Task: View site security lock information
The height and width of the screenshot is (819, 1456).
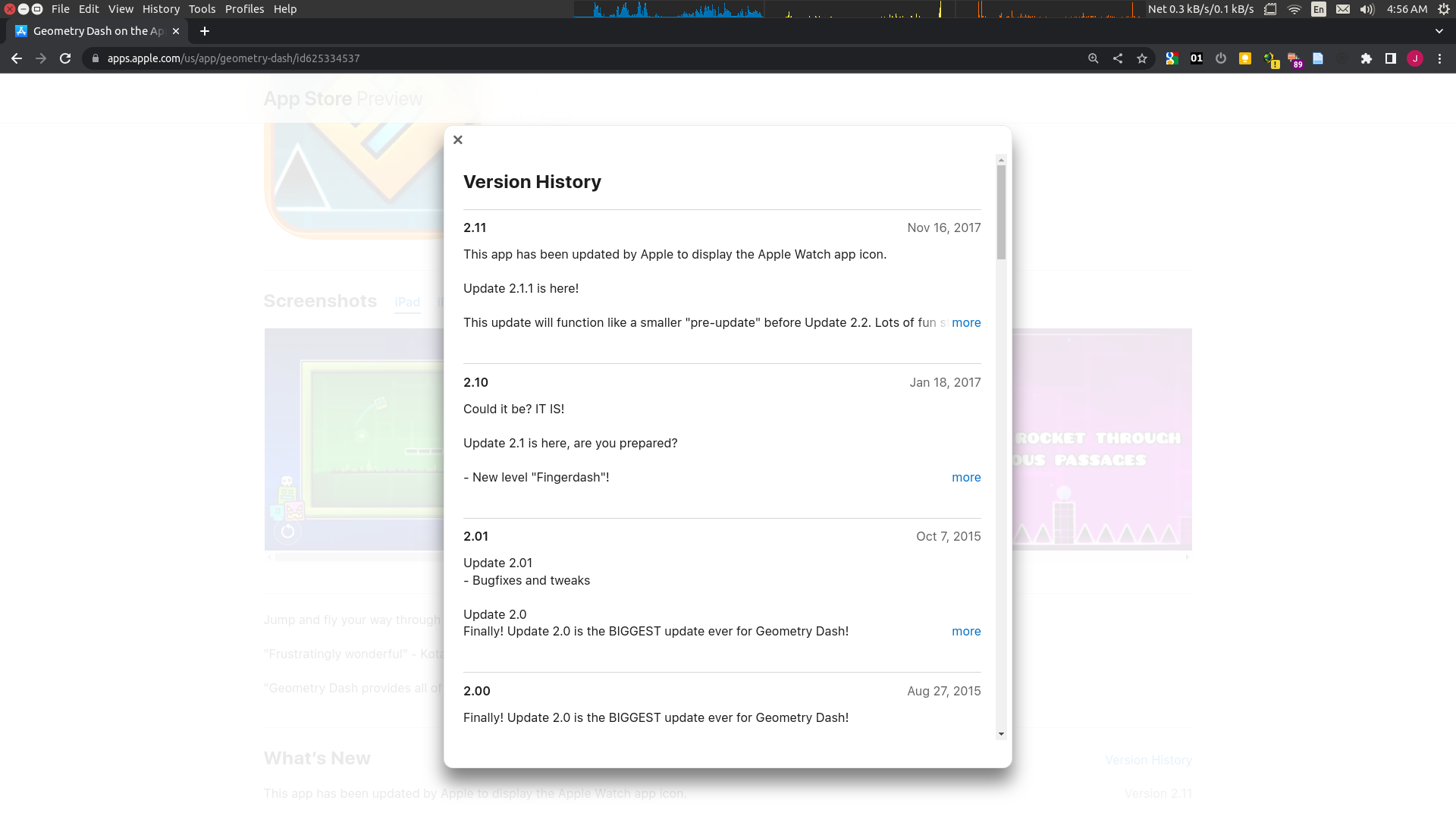Action: tap(95, 58)
